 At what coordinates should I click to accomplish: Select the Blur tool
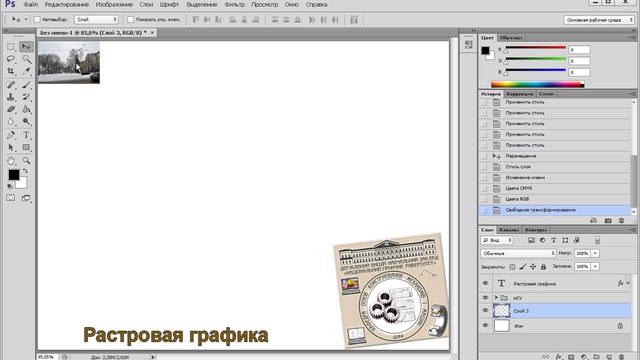click(x=11, y=122)
